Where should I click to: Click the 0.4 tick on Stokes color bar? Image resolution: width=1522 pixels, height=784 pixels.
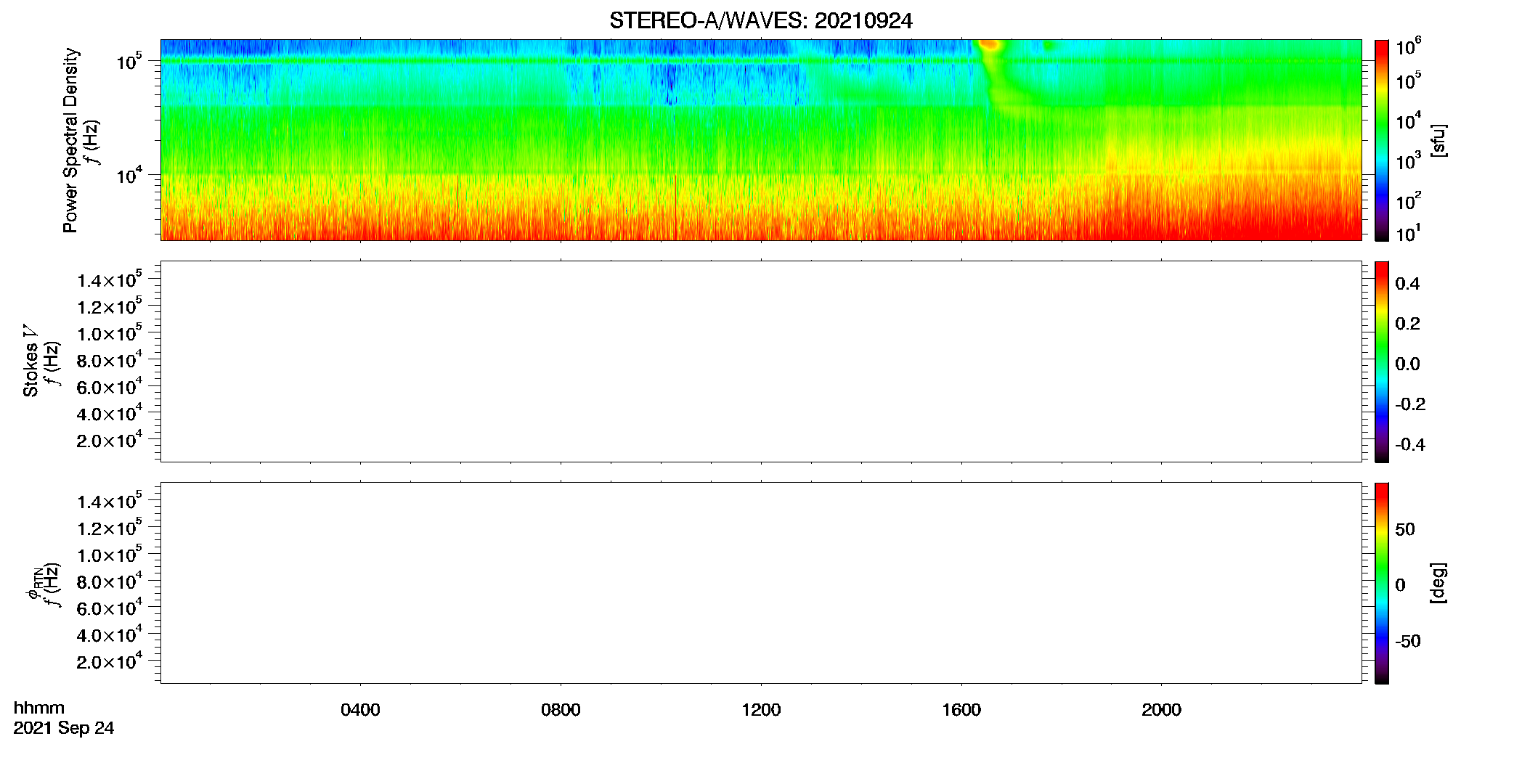click(1407, 284)
